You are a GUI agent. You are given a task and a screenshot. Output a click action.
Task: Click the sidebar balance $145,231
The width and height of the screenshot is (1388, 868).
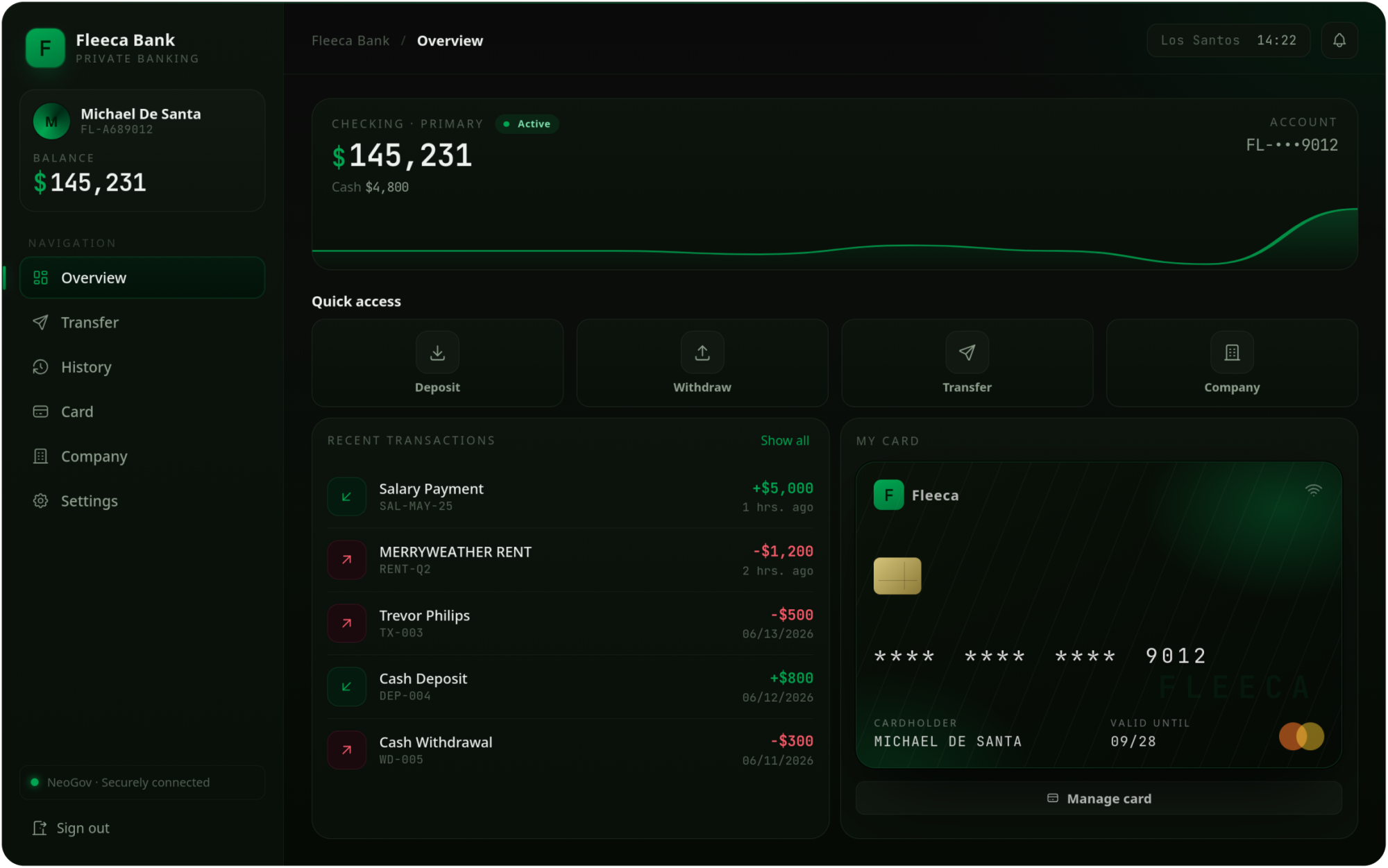[x=90, y=182]
